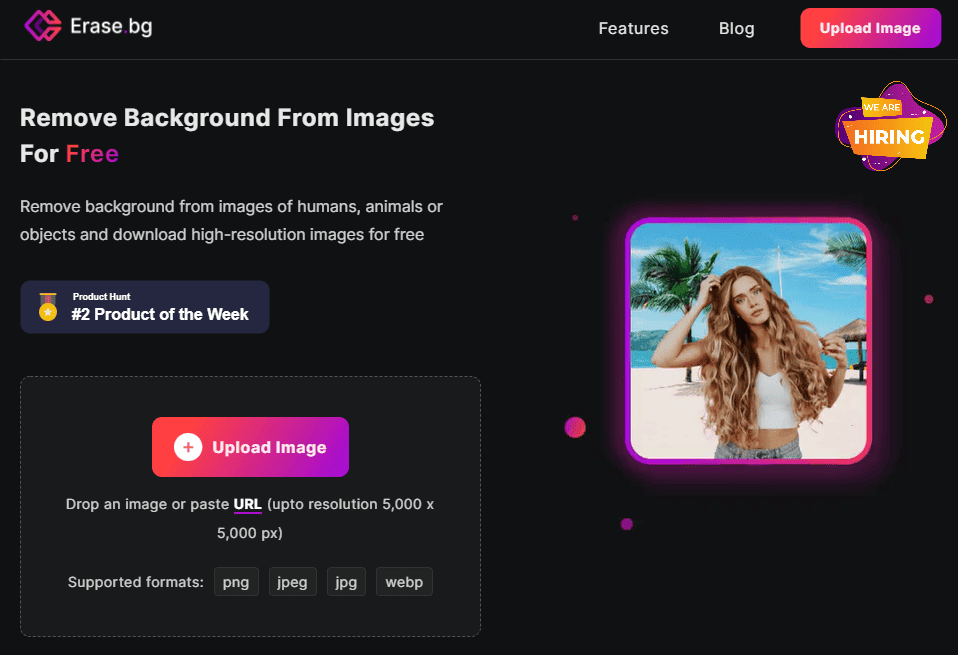Image resolution: width=958 pixels, height=655 pixels.
Task: Click the beach woman sample image
Action: pyautogui.click(x=748, y=341)
